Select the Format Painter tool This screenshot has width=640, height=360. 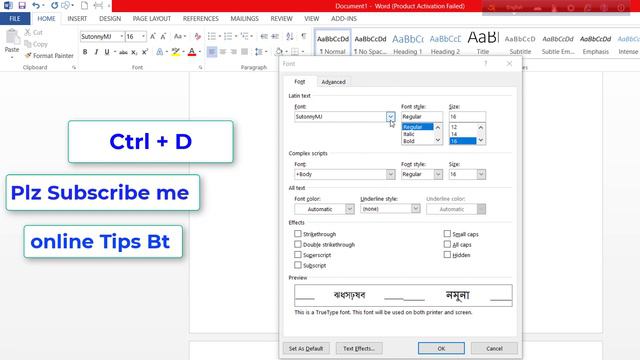pyautogui.click(x=49, y=56)
